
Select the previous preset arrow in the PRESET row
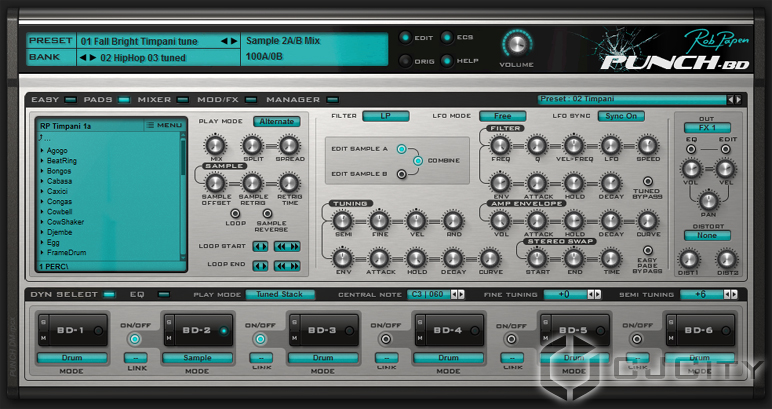click(x=224, y=41)
